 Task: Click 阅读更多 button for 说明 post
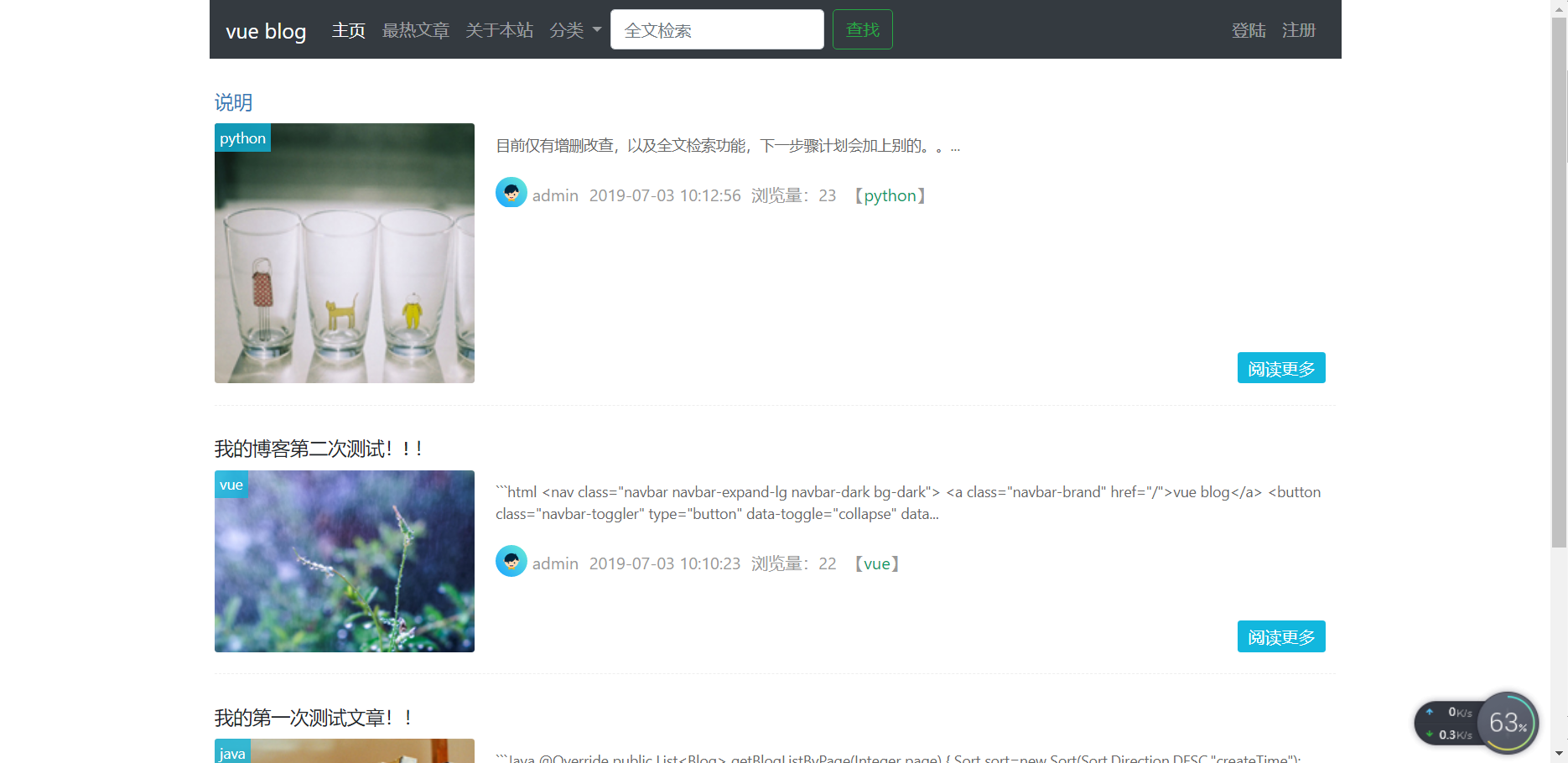(1281, 368)
